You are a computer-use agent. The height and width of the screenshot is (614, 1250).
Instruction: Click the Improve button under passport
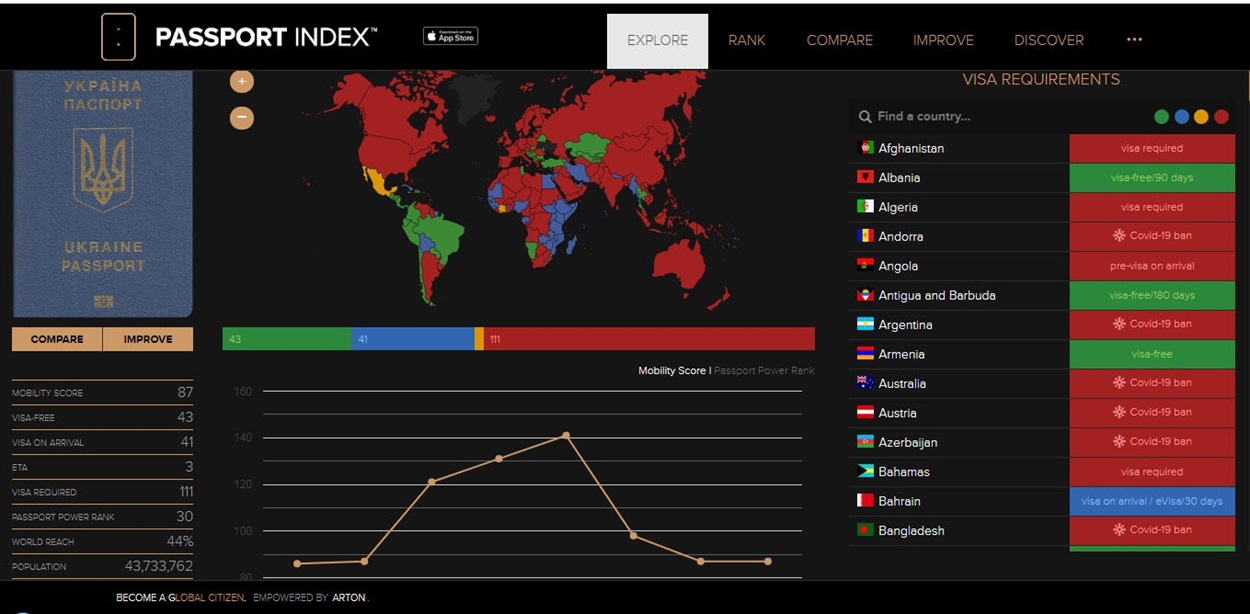(x=148, y=339)
